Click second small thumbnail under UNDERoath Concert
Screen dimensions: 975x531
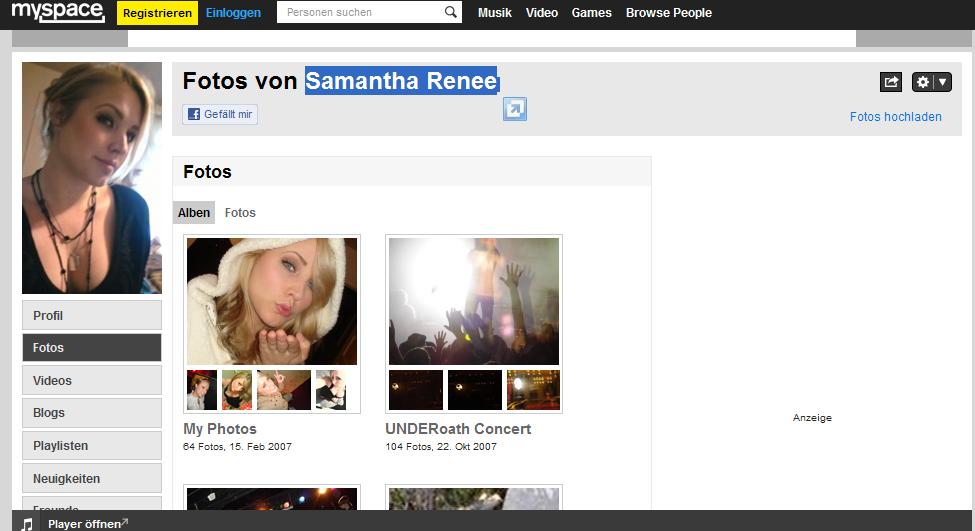[475, 390]
